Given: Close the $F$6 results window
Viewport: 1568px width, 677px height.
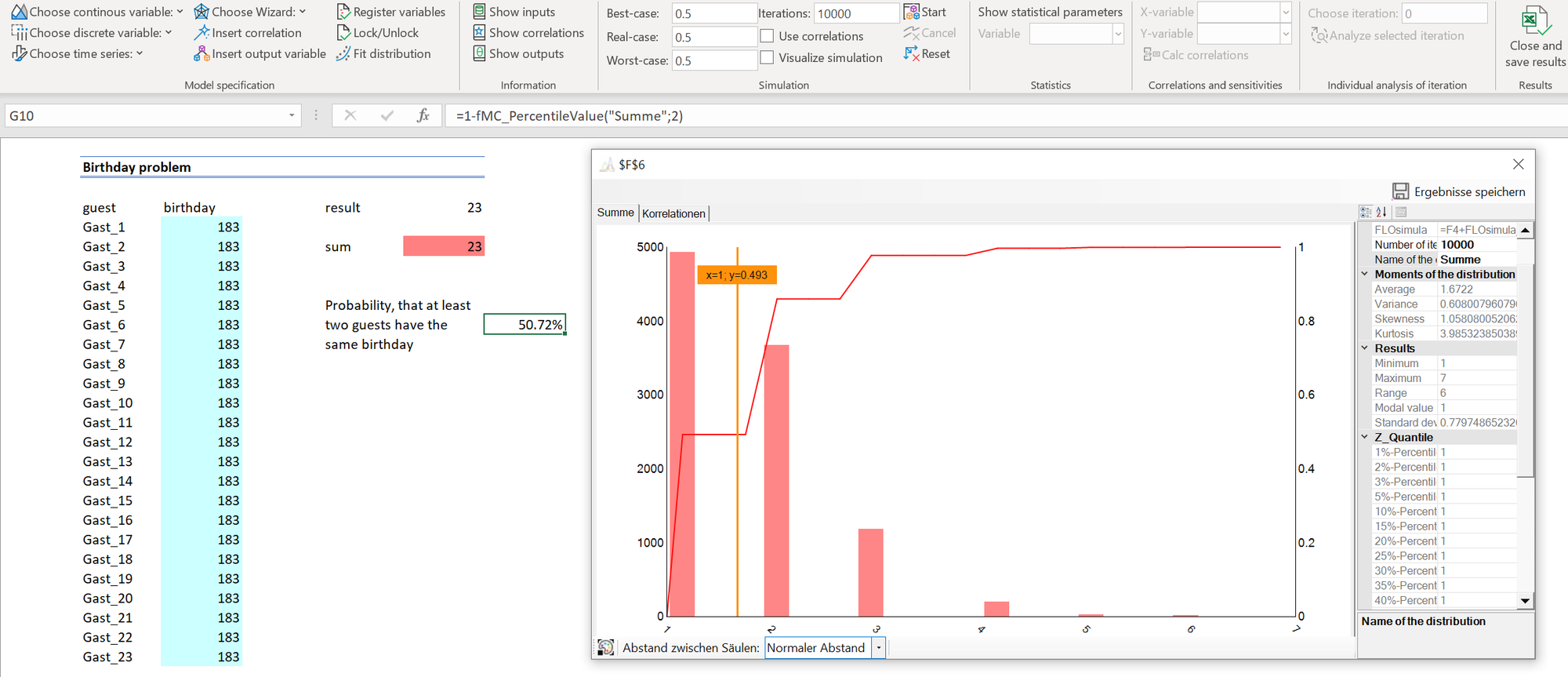Looking at the screenshot, I should [x=1518, y=164].
